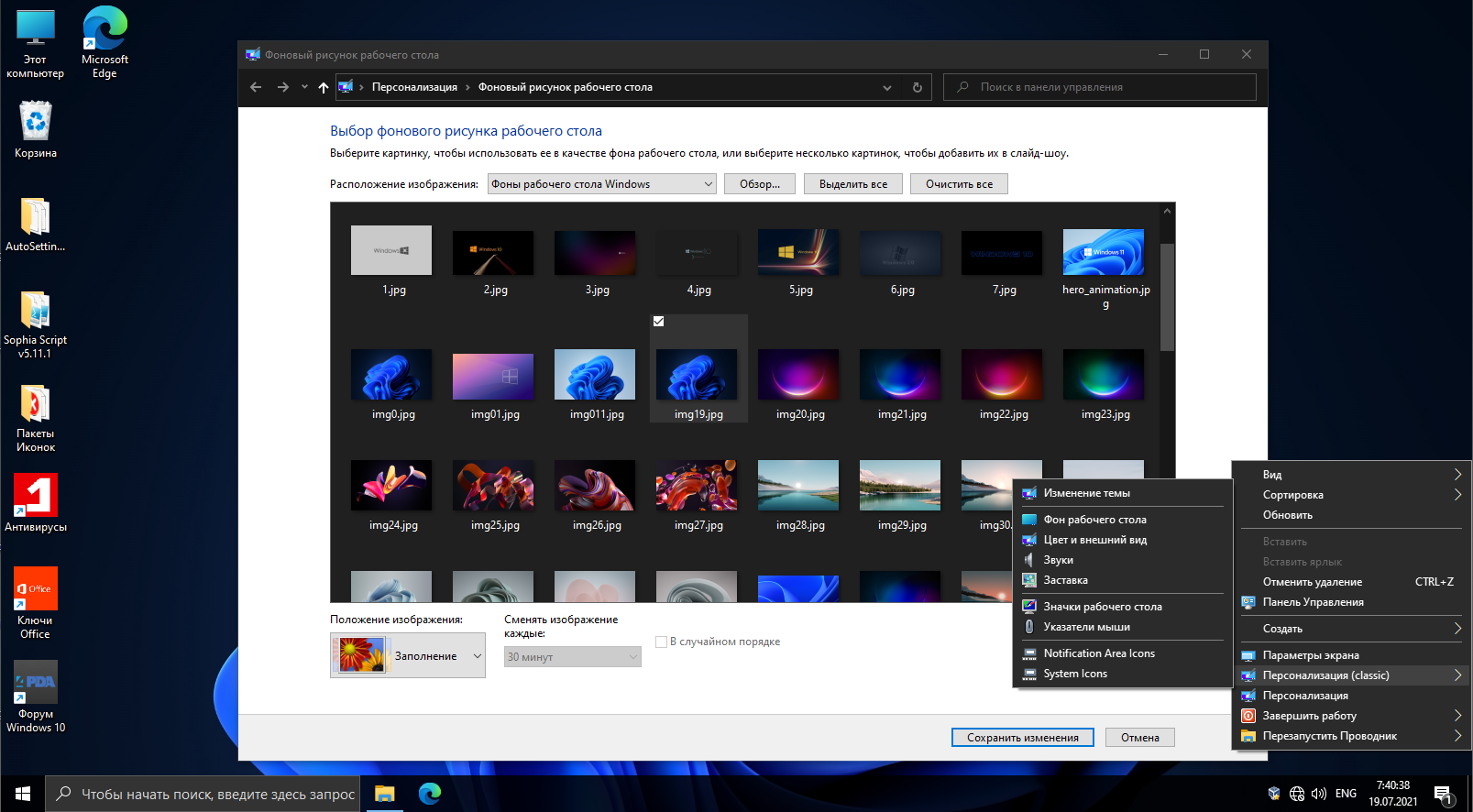Screen dimensions: 1473x812
Task: Click the up arrow navigation icon
Action: point(323,87)
